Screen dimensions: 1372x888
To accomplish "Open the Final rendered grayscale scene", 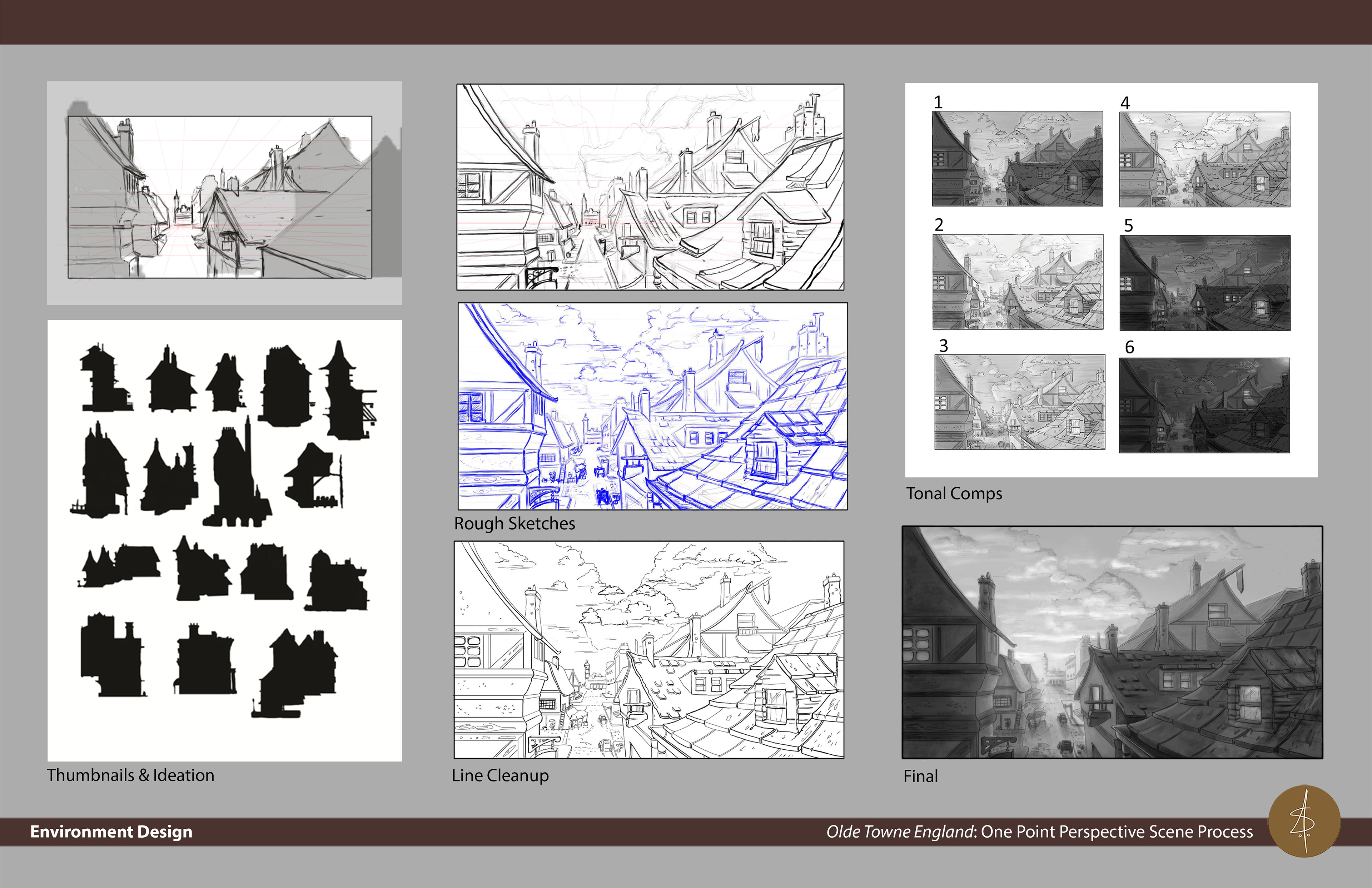I will pyautogui.click(x=1113, y=643).
